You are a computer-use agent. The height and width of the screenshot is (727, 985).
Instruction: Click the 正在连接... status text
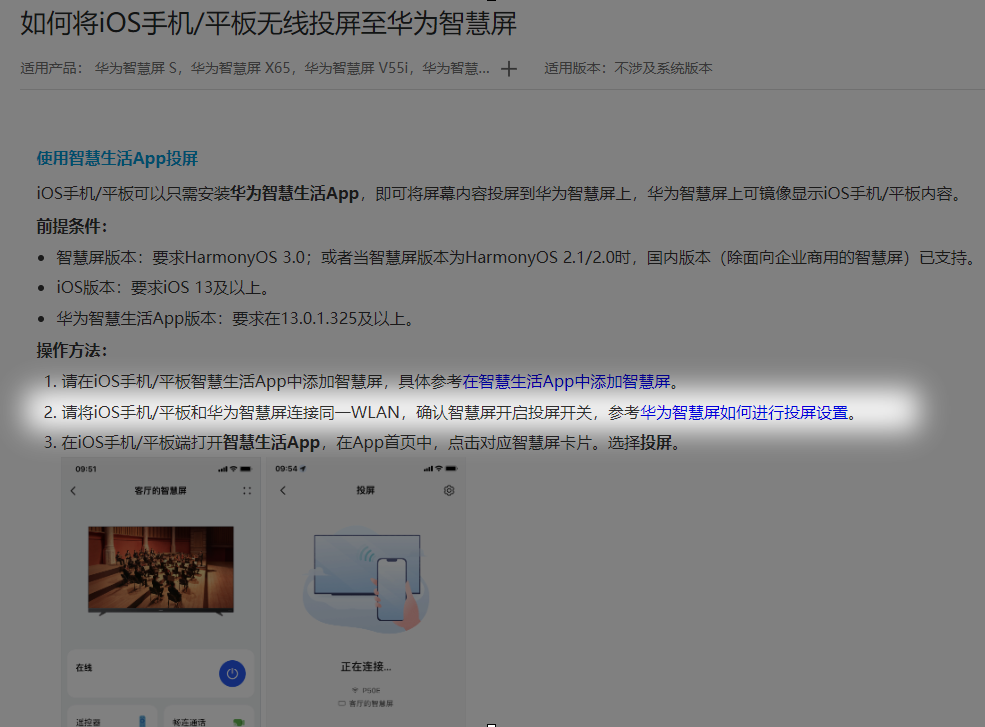tap(366, 667)
